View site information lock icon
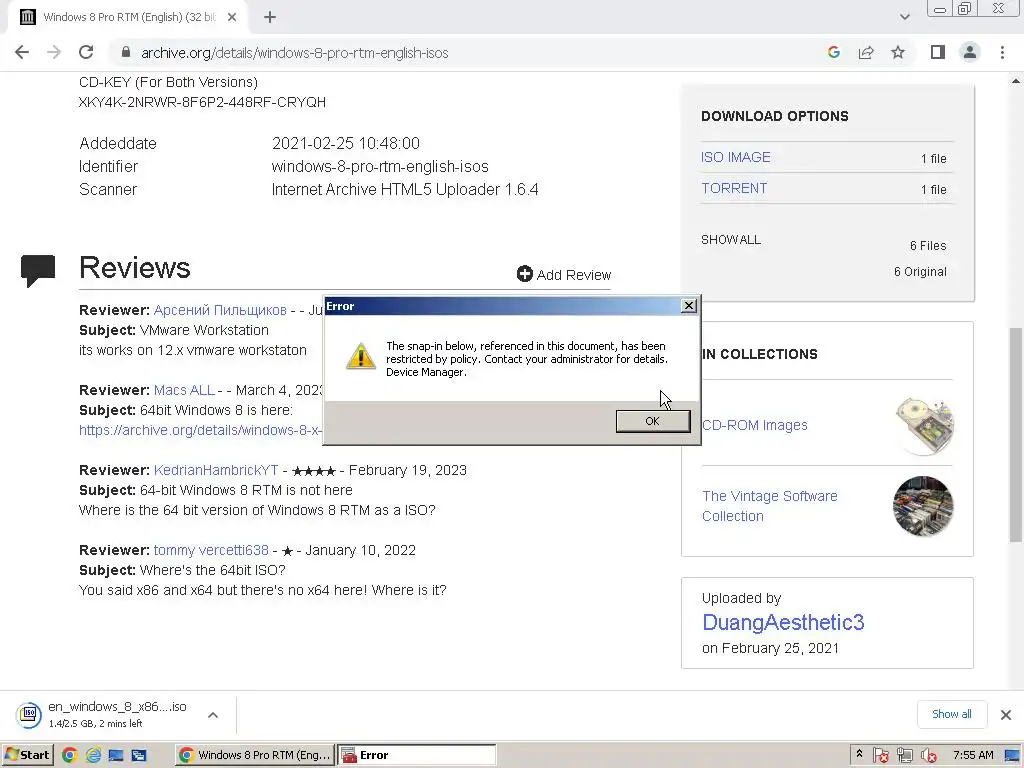The image size is (1024, 768). pyautogui.click(x=126, y=52)
